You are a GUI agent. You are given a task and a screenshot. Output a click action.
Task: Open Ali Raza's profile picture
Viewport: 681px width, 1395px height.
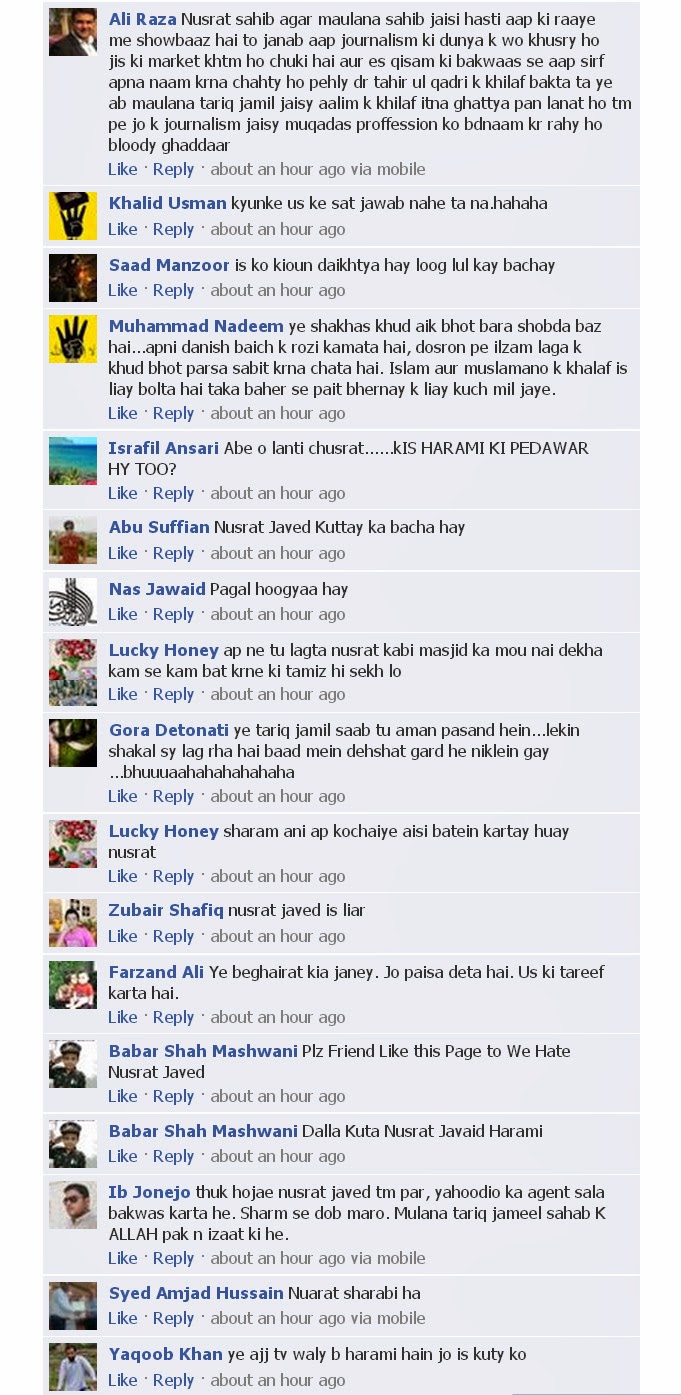[x=73, y=32]
